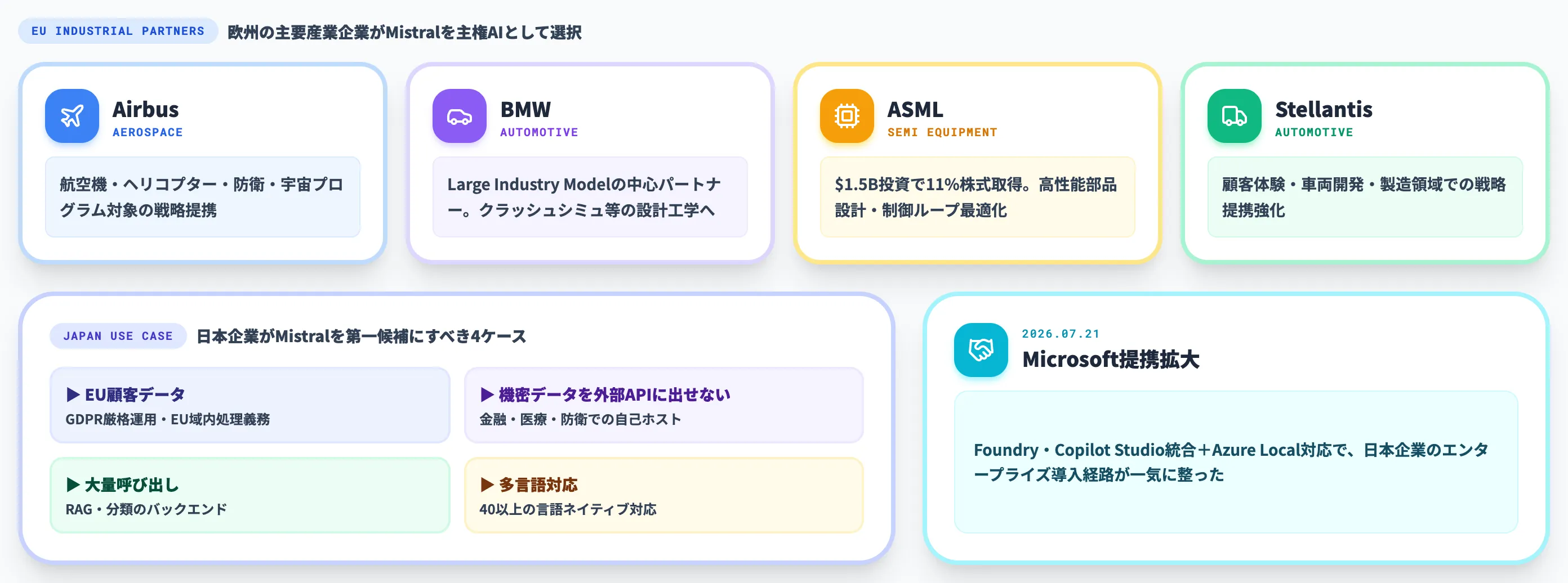
Task: Click the 多言語対応 case title
Action: click(x=538, y=485)
